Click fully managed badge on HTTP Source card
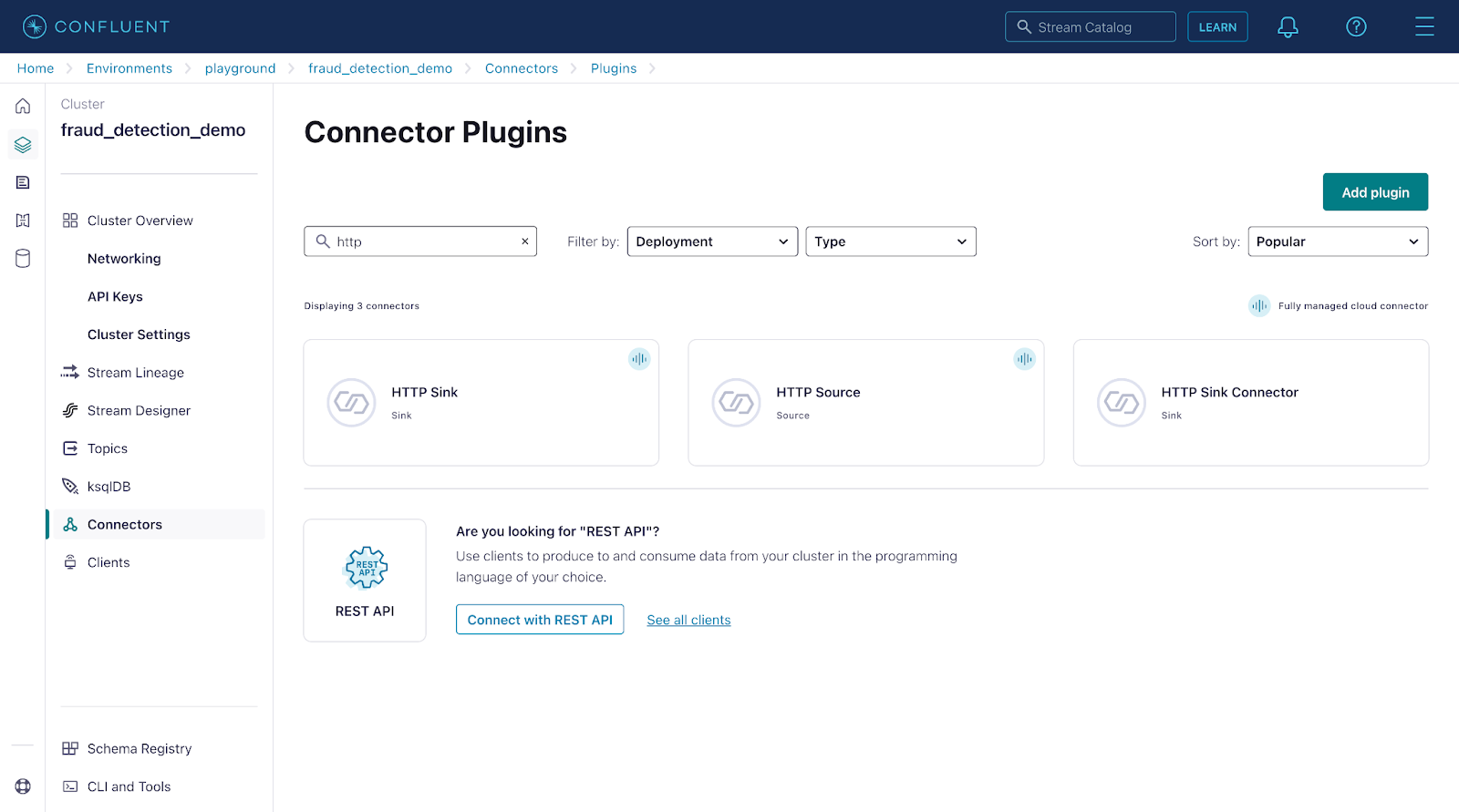Viewport: 1459px width, 812px height. 1024,359
